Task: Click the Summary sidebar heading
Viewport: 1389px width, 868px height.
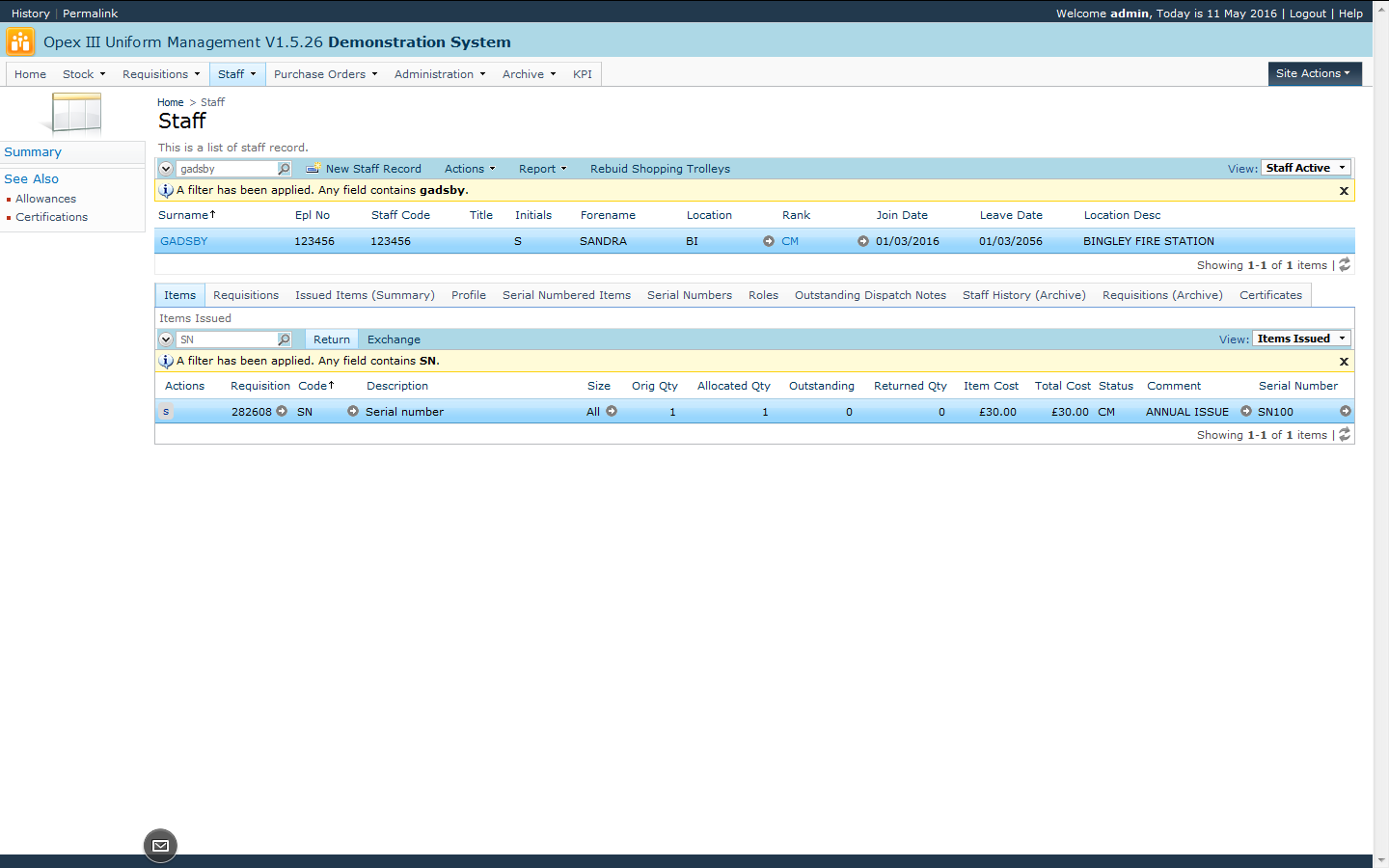Action: point(33,152)
